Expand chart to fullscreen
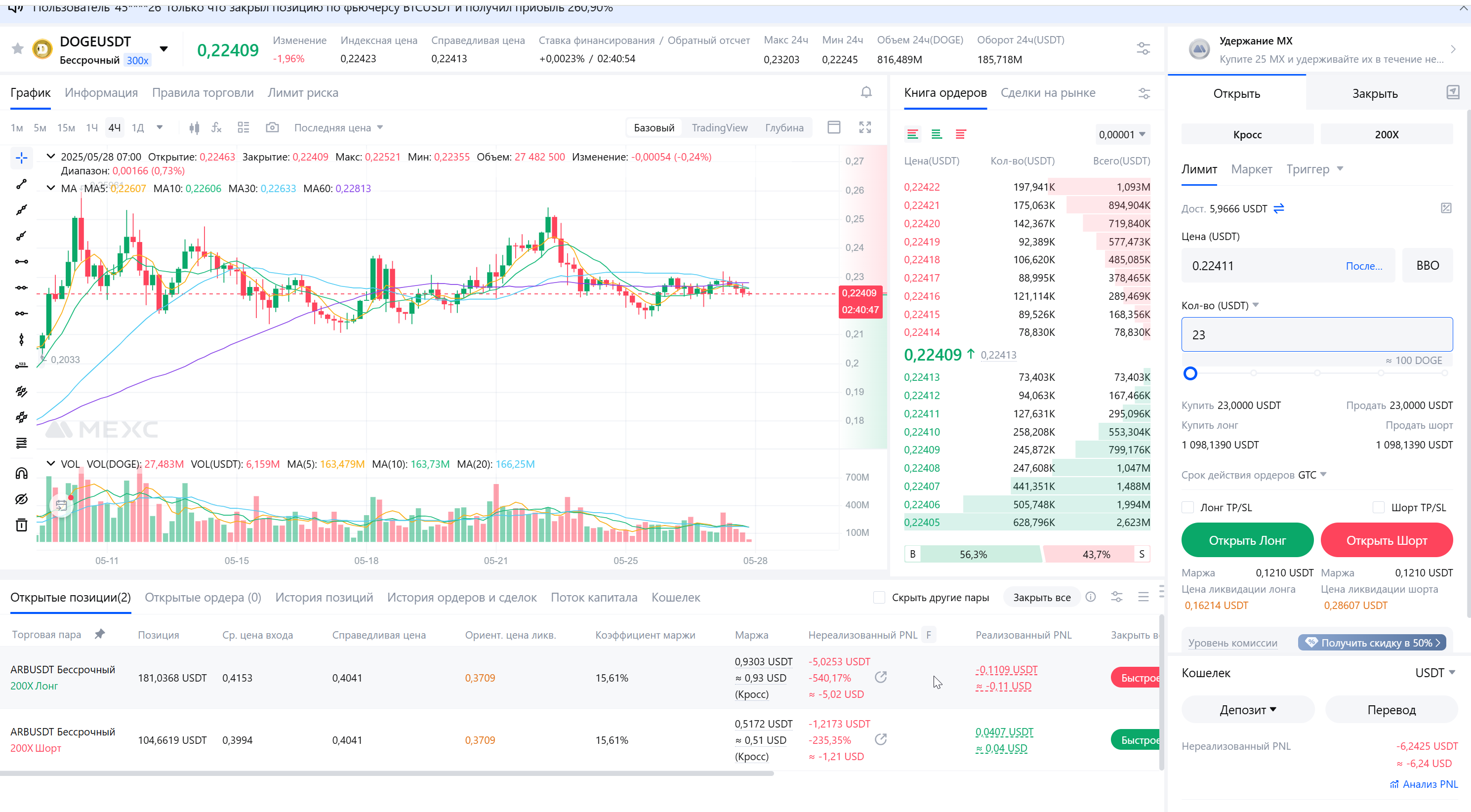The width and height of the screenshot is (1471, 812). [865, 127]
